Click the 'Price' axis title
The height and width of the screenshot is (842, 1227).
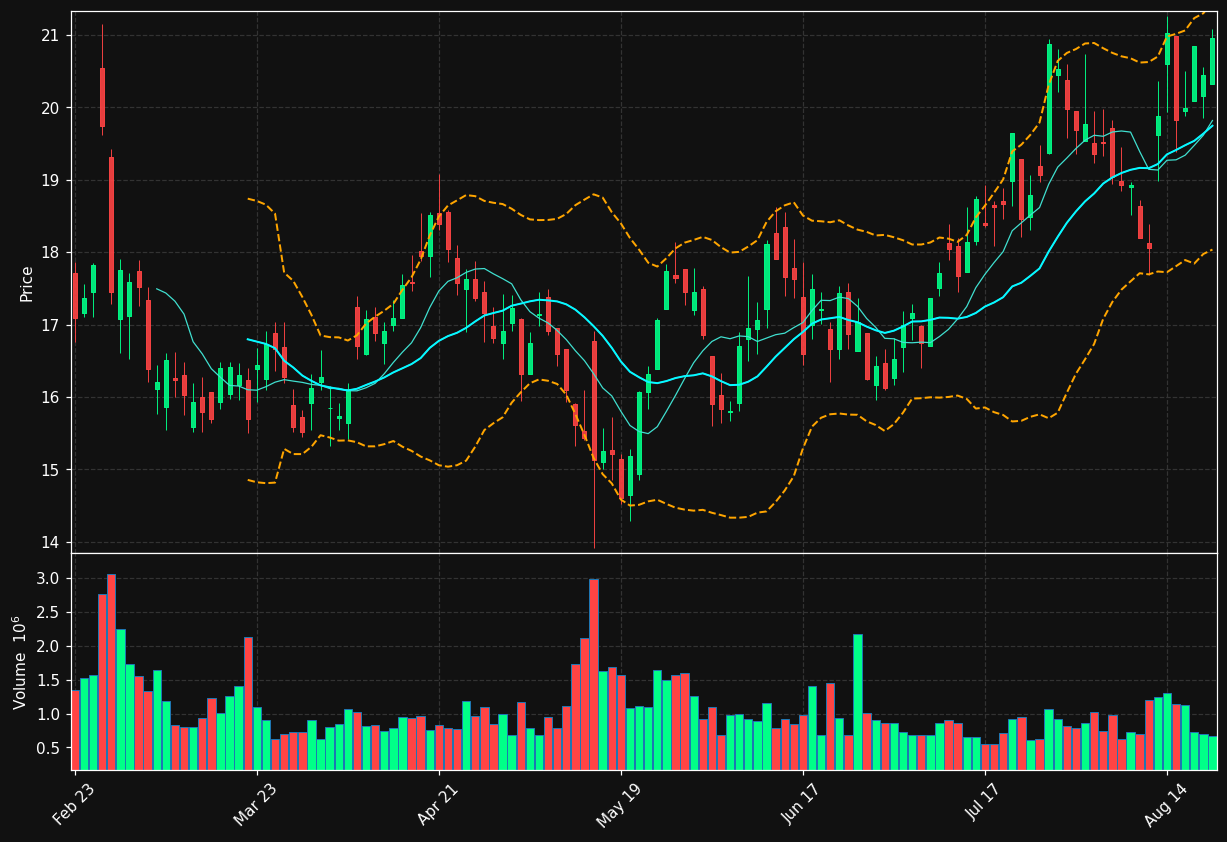(x=27, y=283)
